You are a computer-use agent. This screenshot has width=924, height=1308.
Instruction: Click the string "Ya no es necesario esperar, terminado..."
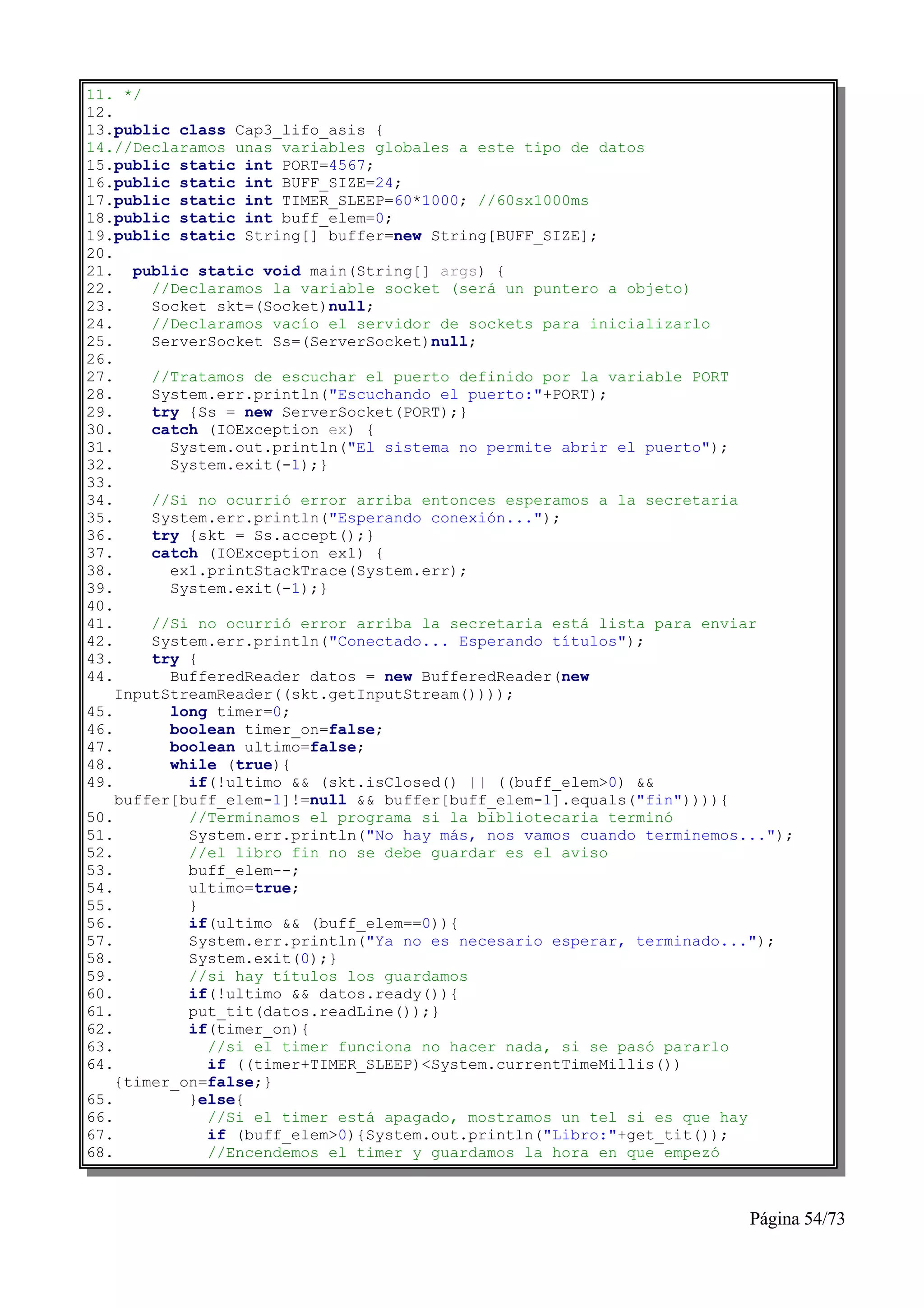(562, 942)
